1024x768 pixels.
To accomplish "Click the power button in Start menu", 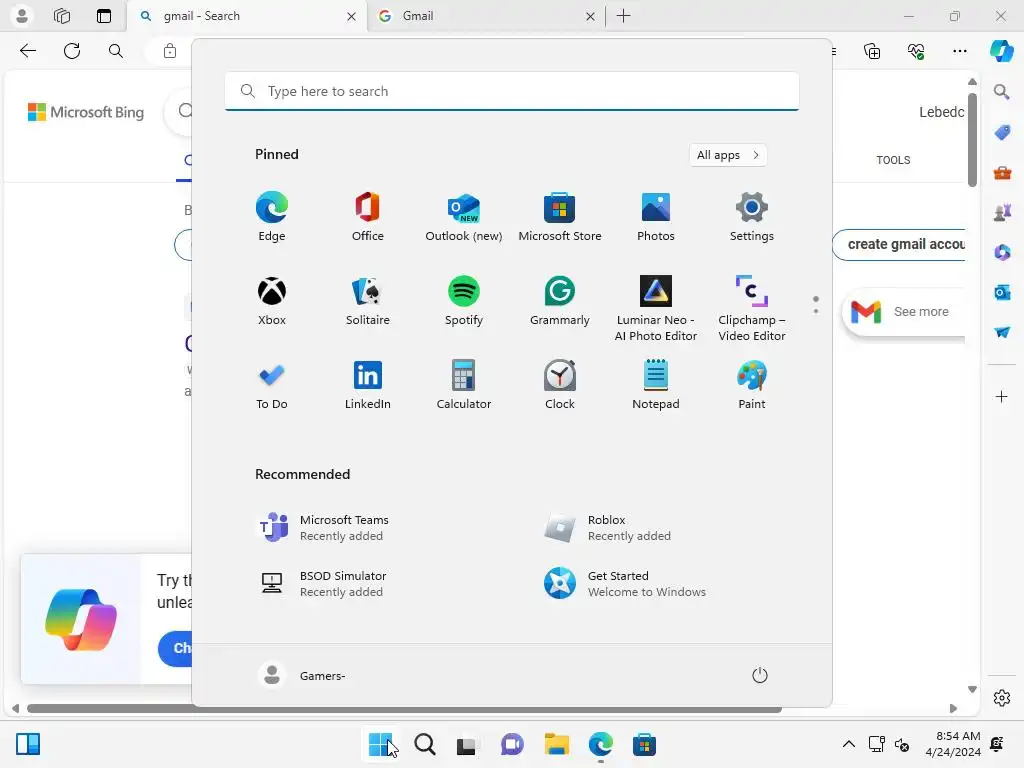I will pyautogui.click(x=760, y=675).
